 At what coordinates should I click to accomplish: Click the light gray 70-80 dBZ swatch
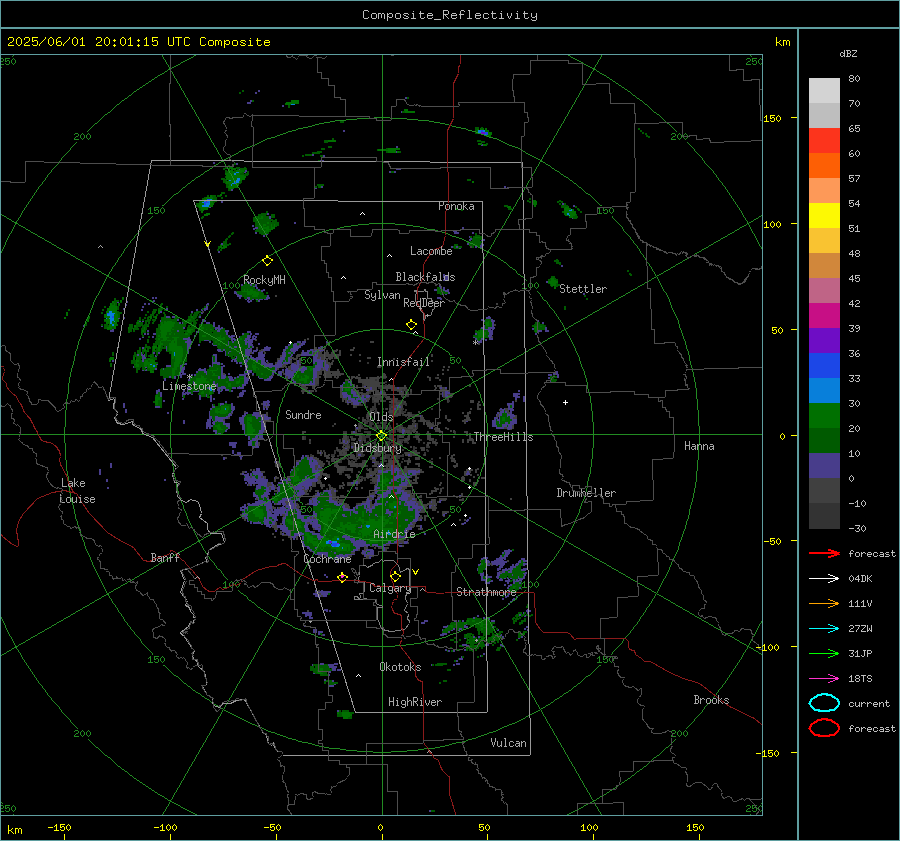point(824,91)
